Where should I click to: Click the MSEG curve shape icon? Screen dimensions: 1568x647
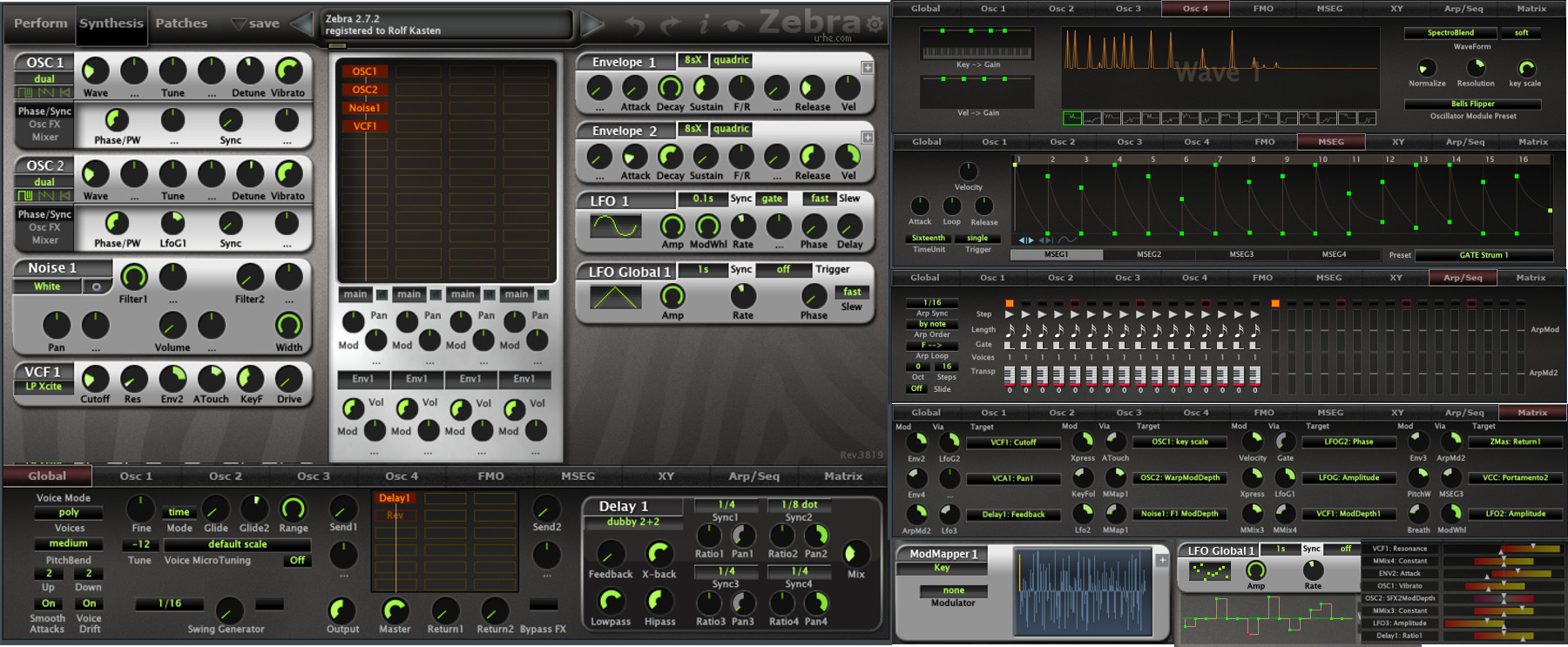click(1067, 238)
